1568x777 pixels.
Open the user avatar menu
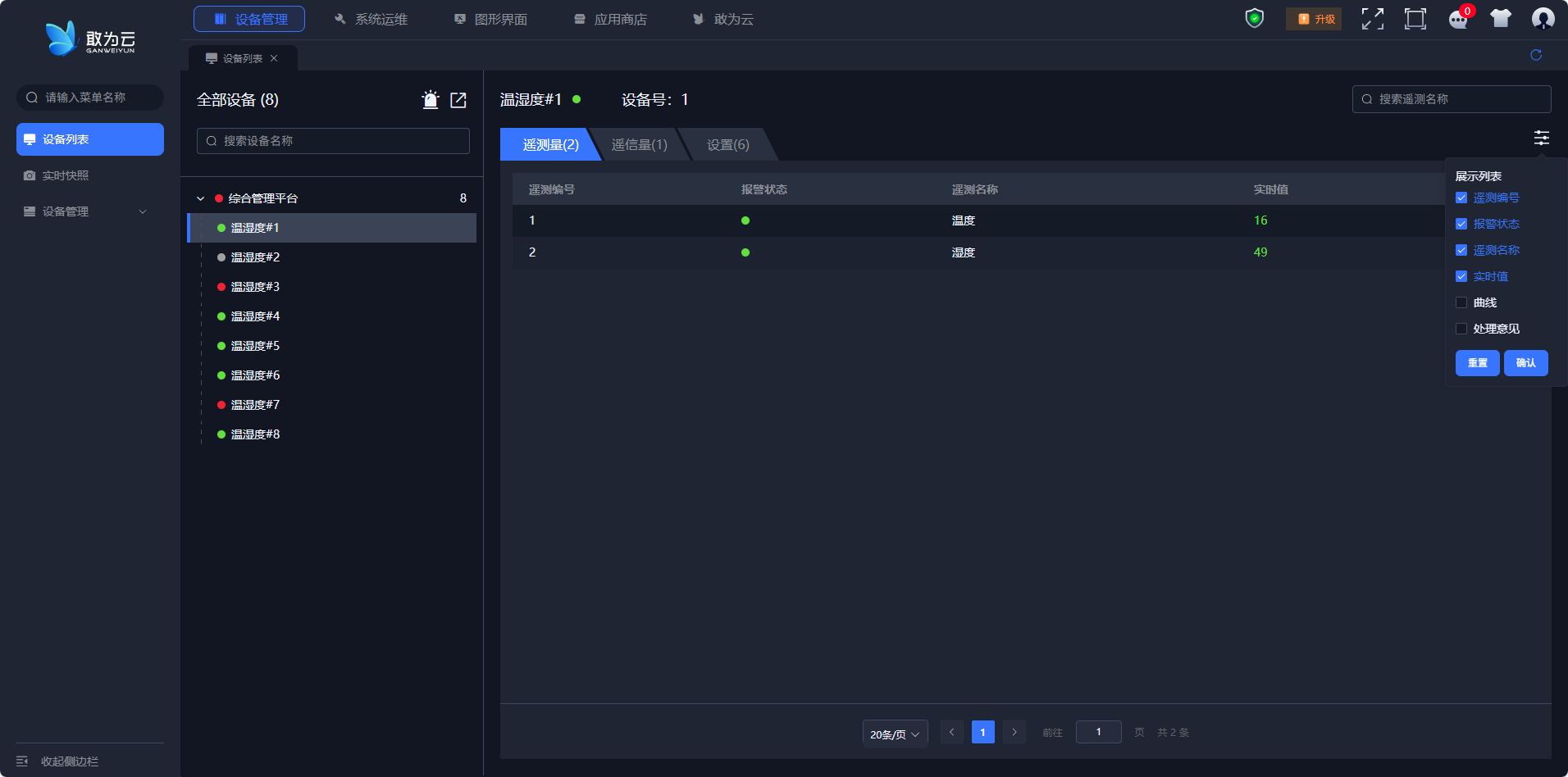pos(1543,18)
